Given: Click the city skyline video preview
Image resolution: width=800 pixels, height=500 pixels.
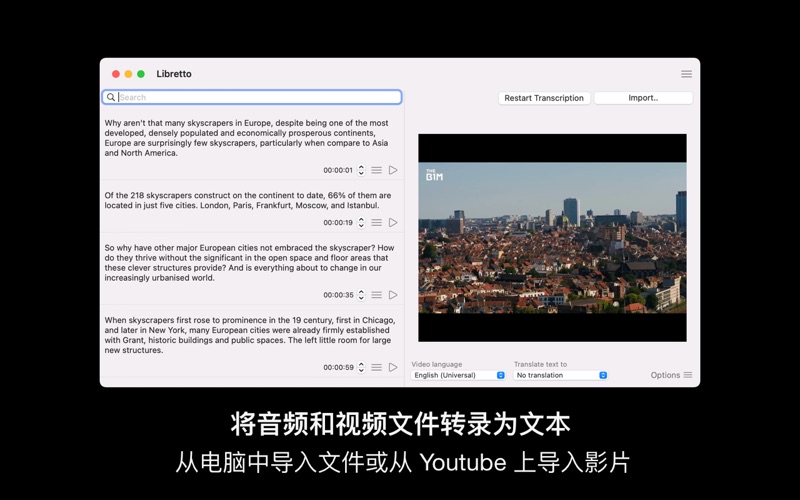Looking at the screenshot, I should [x=552, y=238].
